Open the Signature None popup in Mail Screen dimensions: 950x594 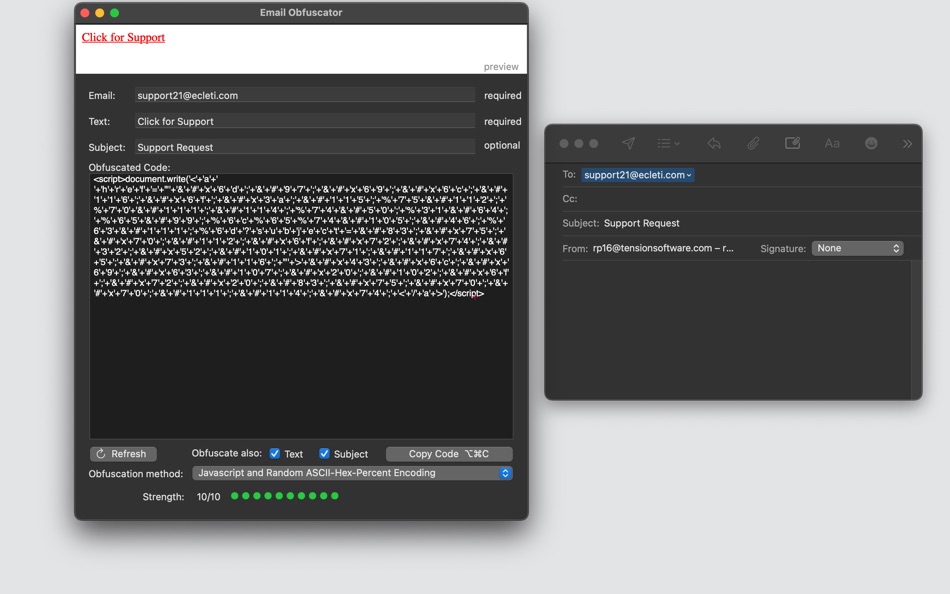coord(857,248)
